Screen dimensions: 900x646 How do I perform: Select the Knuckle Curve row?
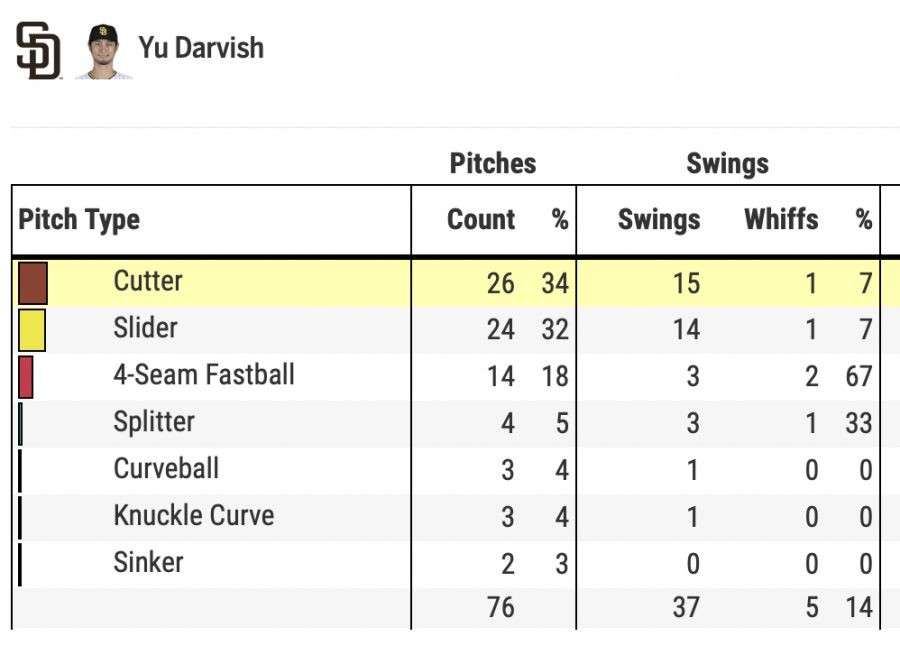tap(194, 516)
